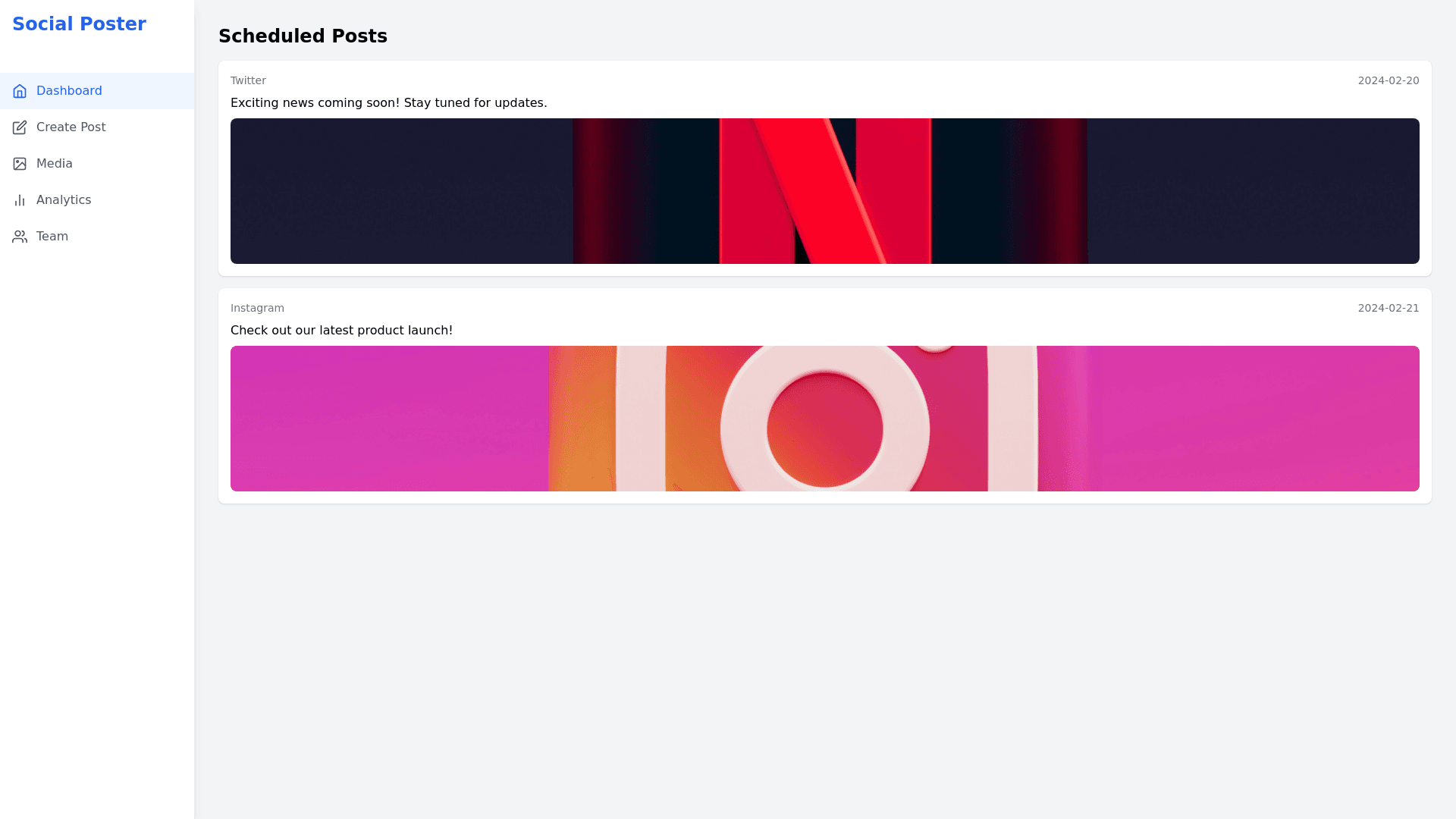Click the Twitter platform label
Image resolution: width=1456 pixels, height=819 pixels.
[248, 80]
